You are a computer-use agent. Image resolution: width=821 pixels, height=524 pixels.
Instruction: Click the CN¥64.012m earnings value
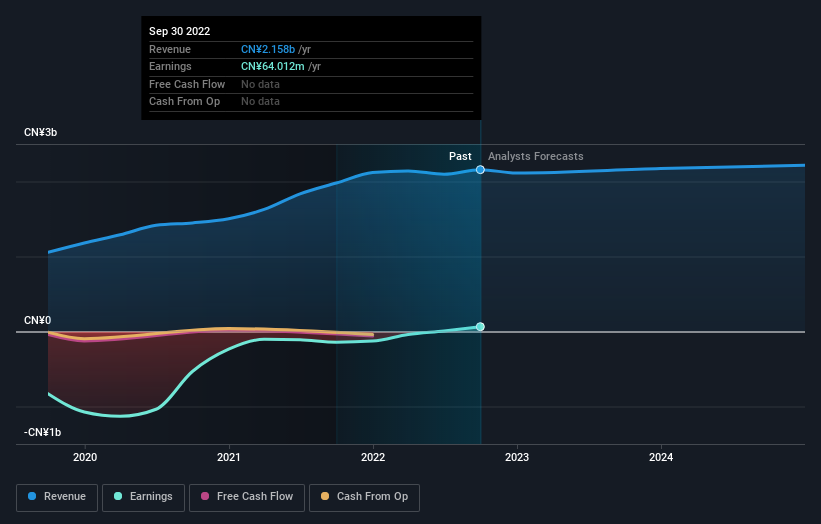272,66
